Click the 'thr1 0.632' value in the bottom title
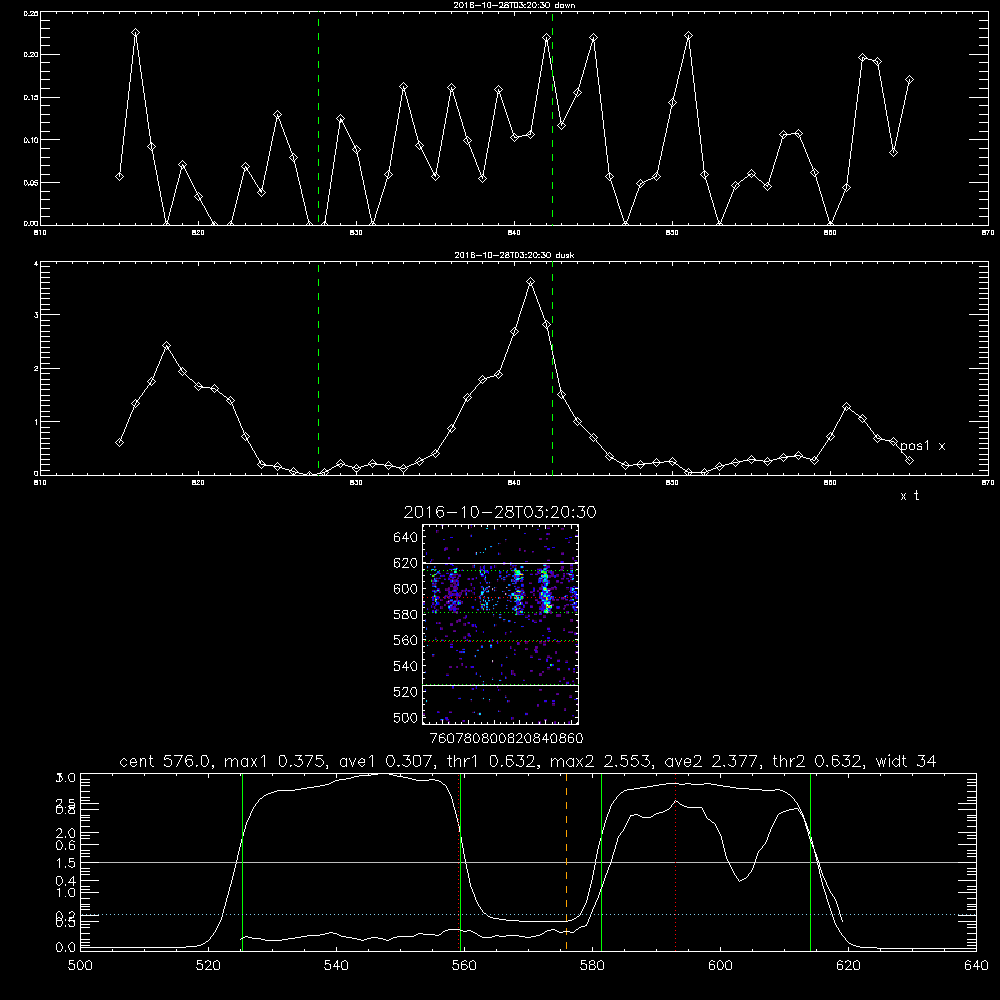 (495, 761)
